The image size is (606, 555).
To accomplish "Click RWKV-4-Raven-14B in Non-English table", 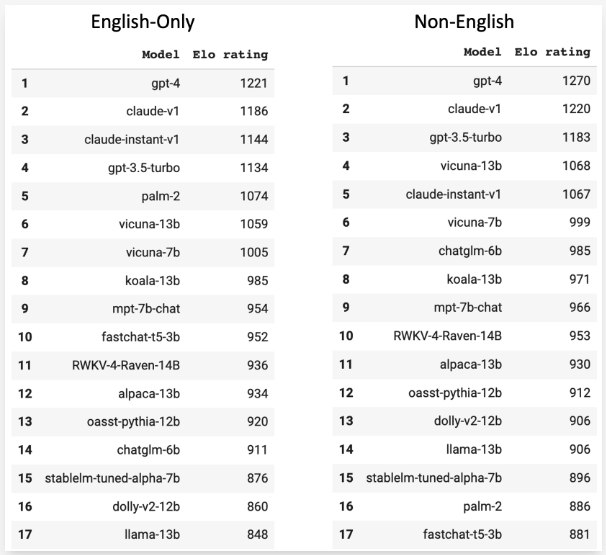I will 447,335.
